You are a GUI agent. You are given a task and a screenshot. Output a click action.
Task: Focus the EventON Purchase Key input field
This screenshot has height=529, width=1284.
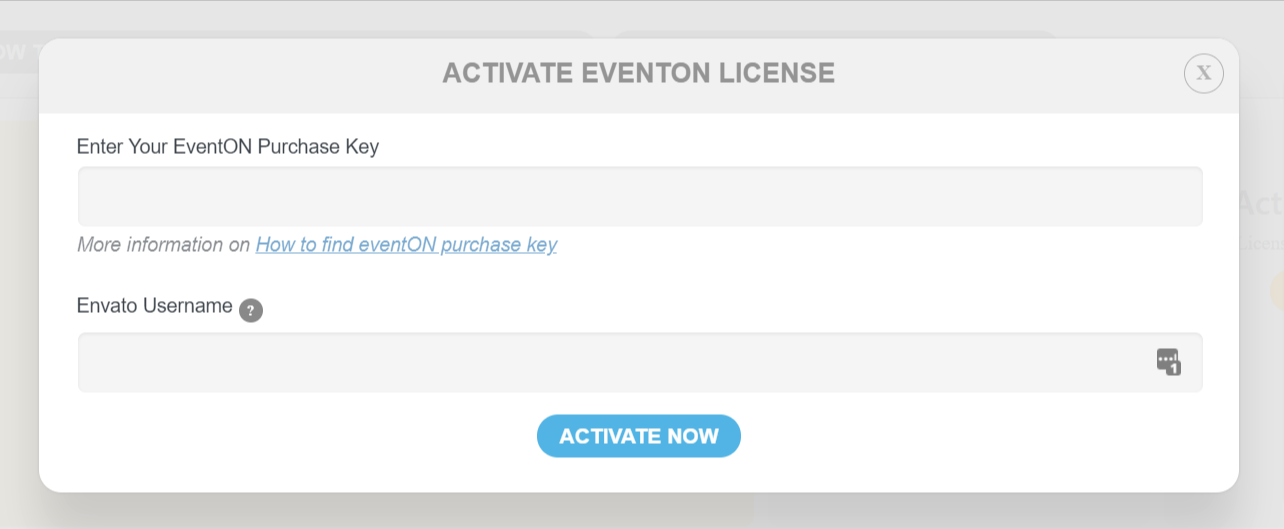point(640,196)
